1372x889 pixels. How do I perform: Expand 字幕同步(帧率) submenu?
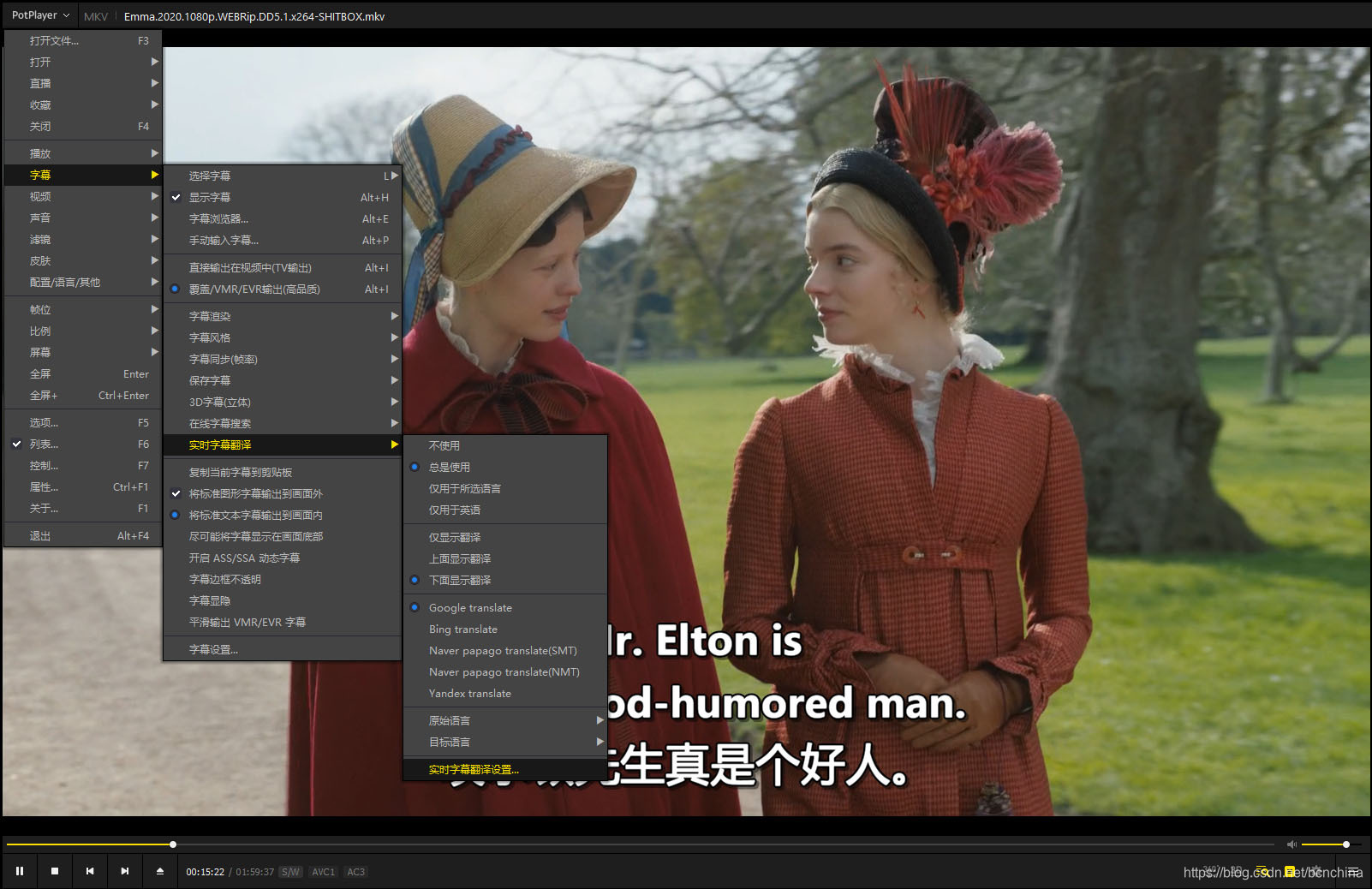283,359
